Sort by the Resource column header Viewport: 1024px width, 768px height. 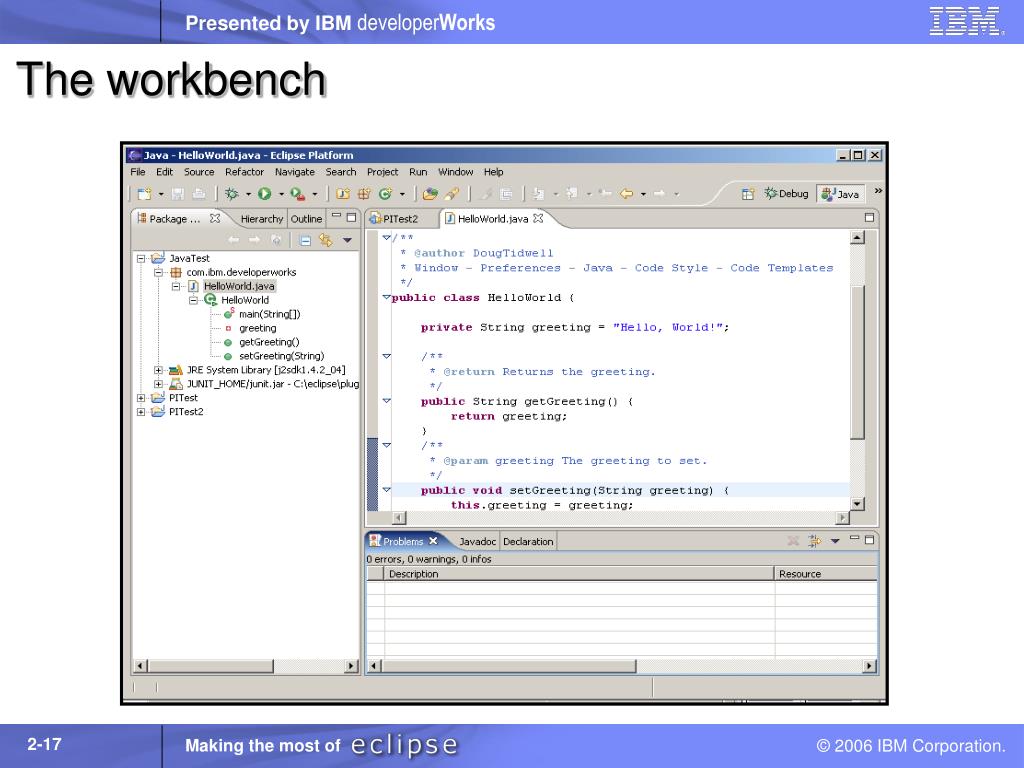[825, 574]
